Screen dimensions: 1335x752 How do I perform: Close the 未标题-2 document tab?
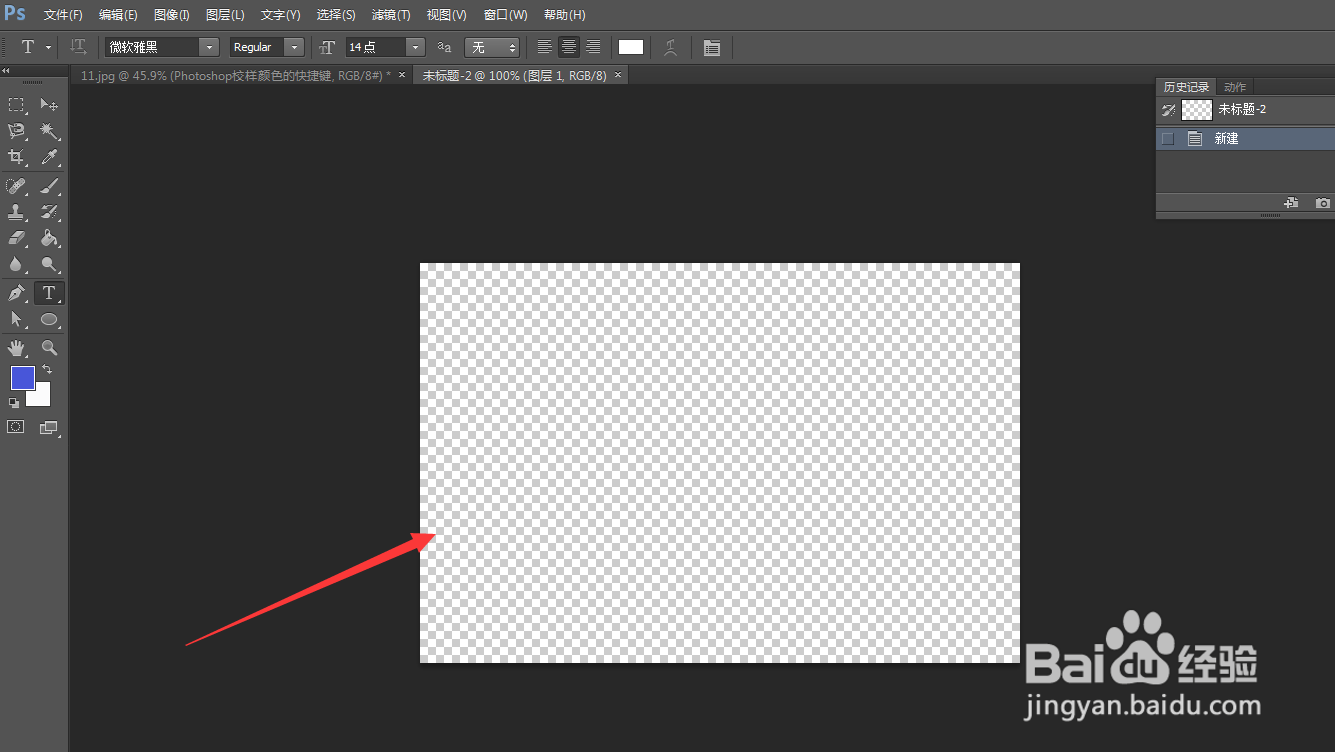(x=618, y=75)
